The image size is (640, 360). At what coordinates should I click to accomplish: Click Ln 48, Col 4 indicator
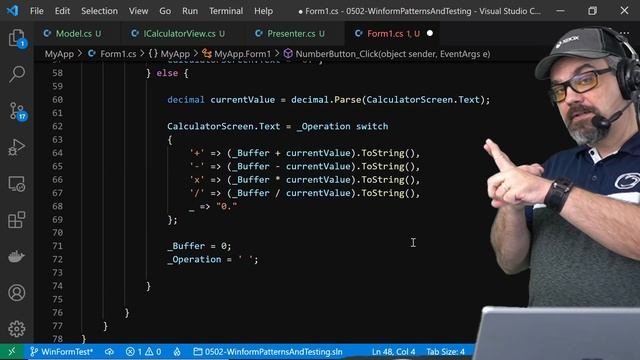point(393,351)
